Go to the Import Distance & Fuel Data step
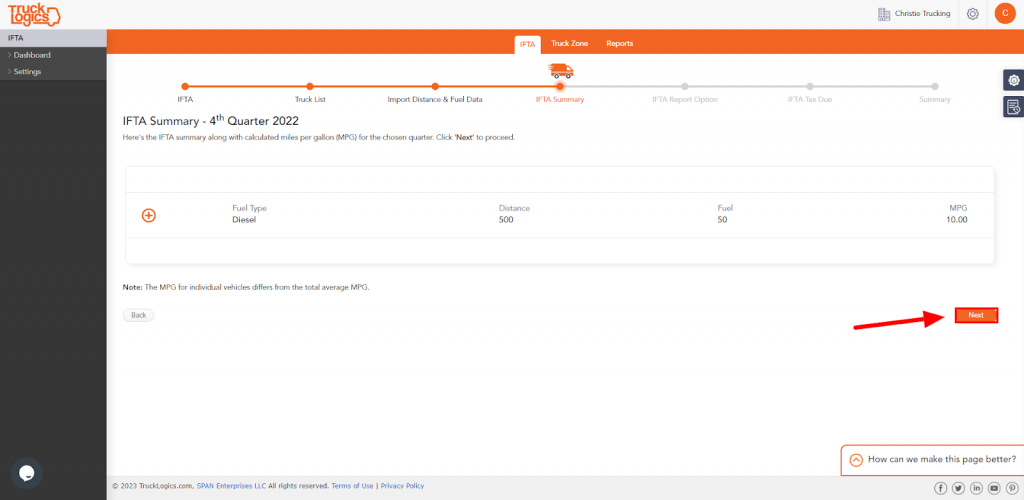Viewport: 1024px width, 500px height. pyautogui.click(x=435, y=86)
